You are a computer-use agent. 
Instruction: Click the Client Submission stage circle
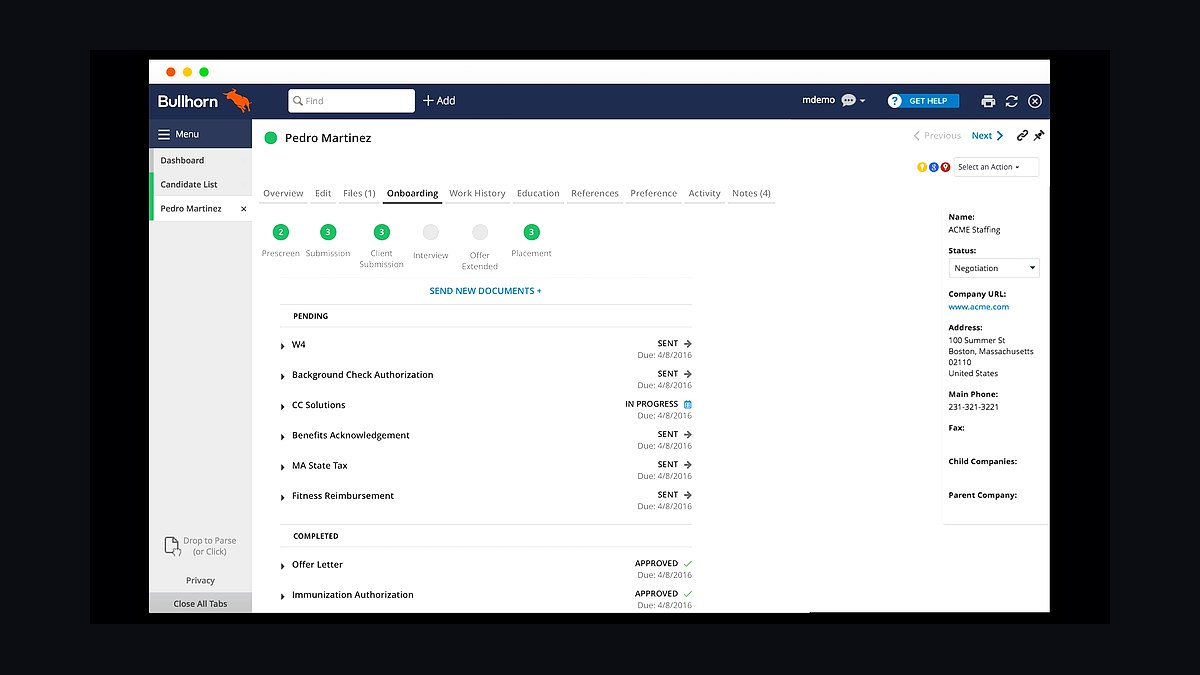(x=381, y=232)
